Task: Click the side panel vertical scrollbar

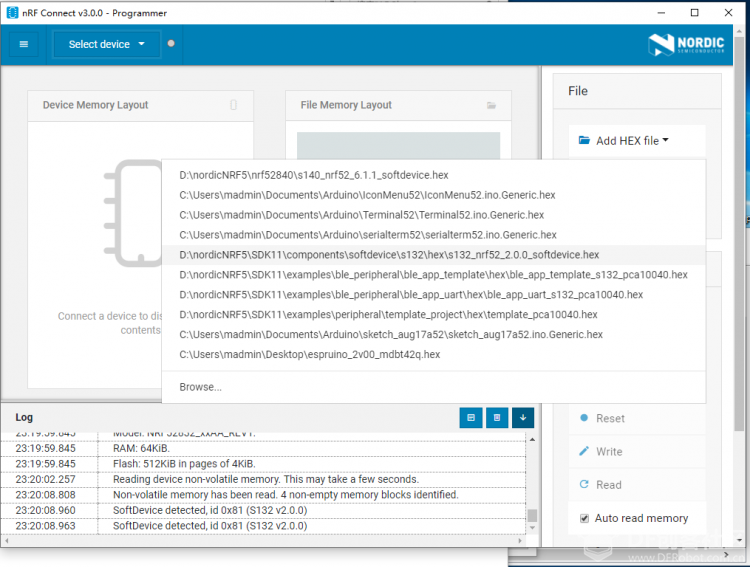Action: [739, 233]
